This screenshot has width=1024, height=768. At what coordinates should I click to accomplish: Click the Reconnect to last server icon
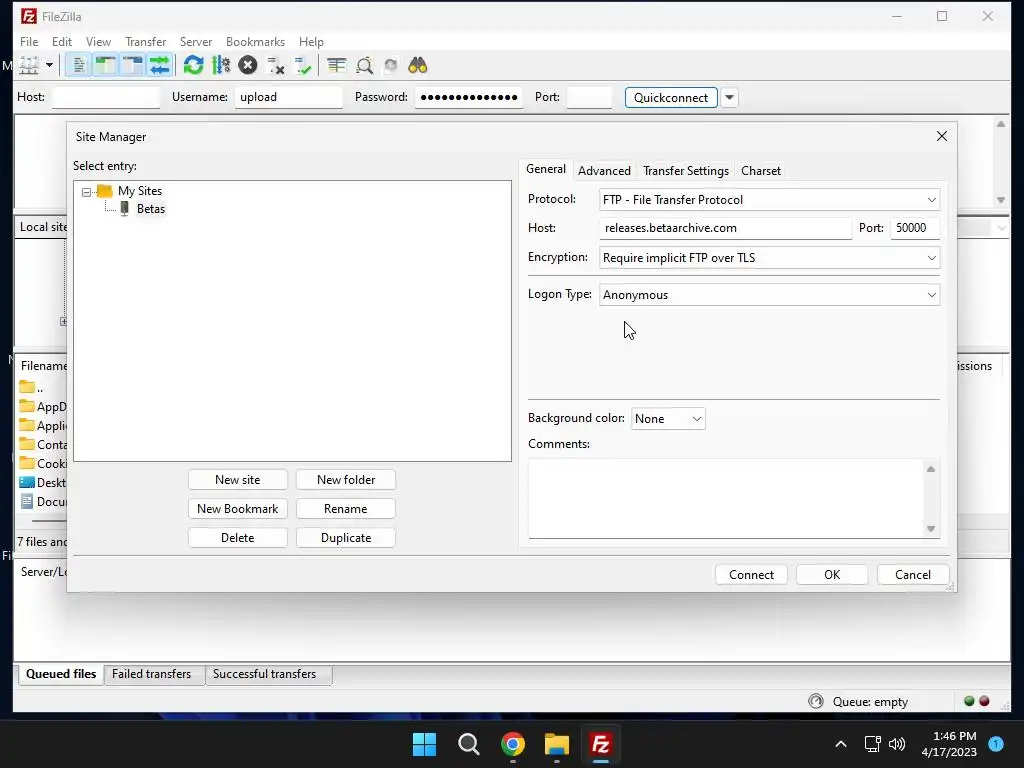pyautogui.click(x=302, y=65)
